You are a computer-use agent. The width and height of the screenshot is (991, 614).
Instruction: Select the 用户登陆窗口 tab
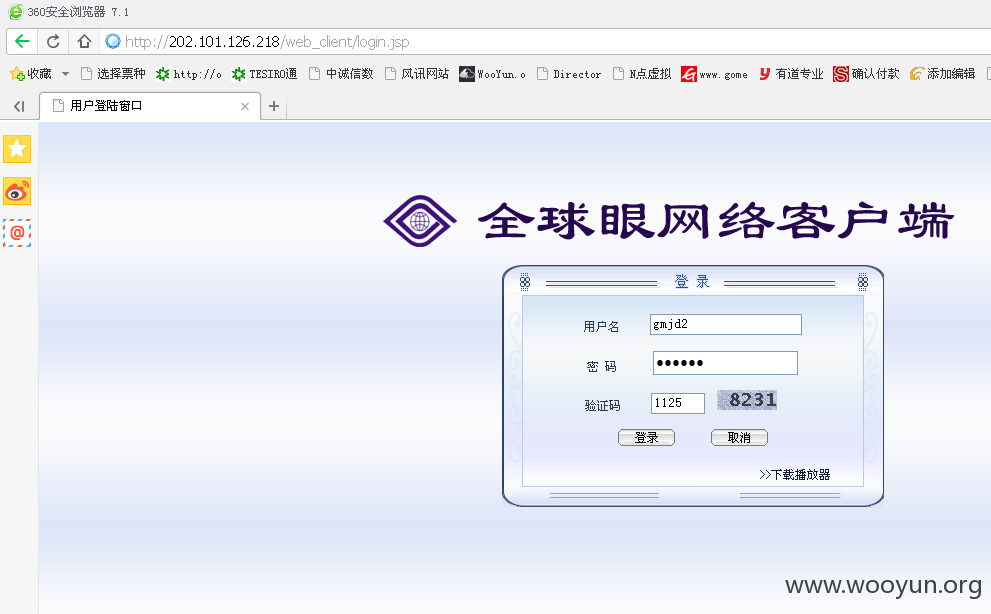pyautogui.click(x=150, y=106)
